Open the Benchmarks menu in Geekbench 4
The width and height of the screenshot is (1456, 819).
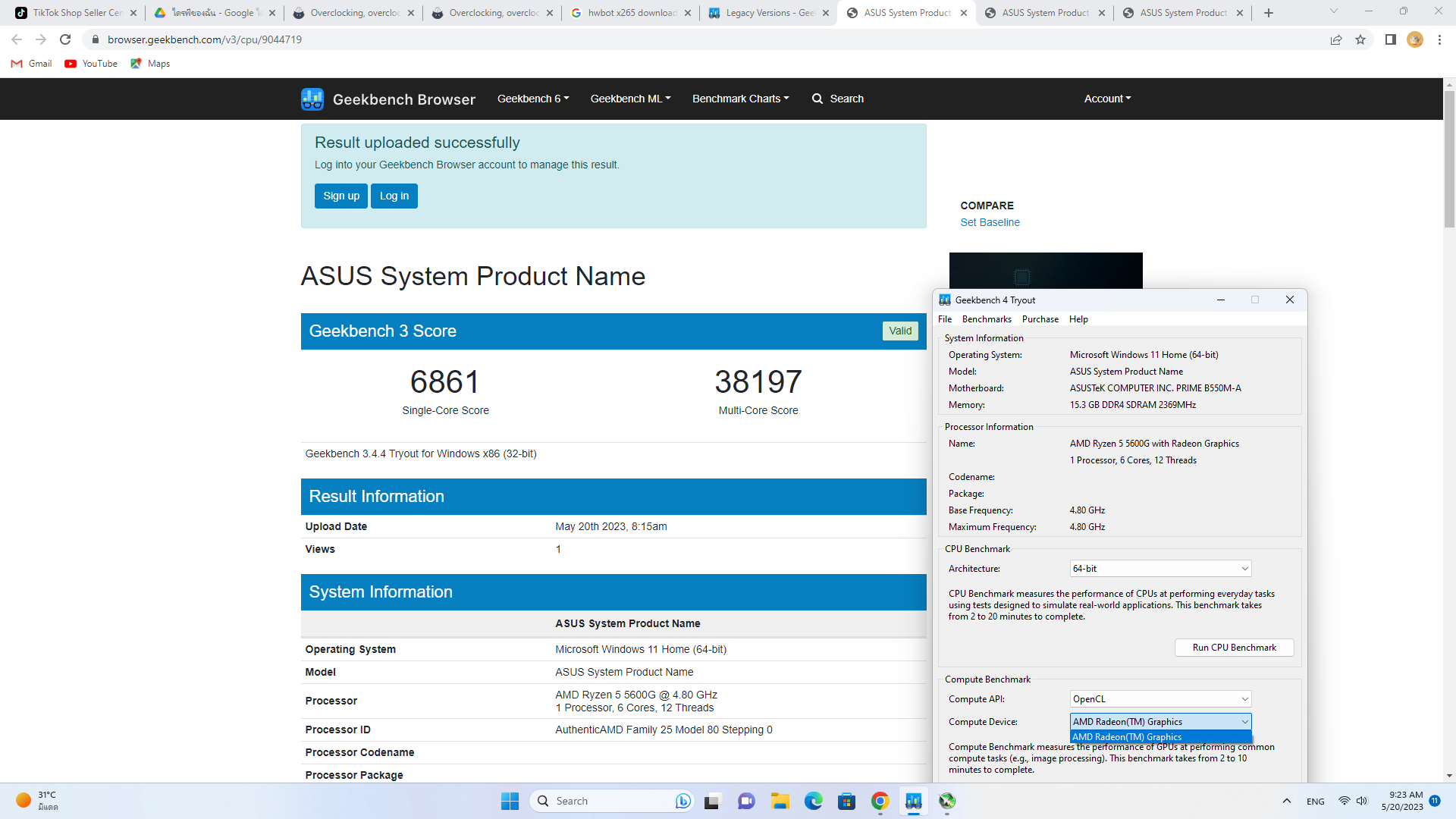[987, 319]
